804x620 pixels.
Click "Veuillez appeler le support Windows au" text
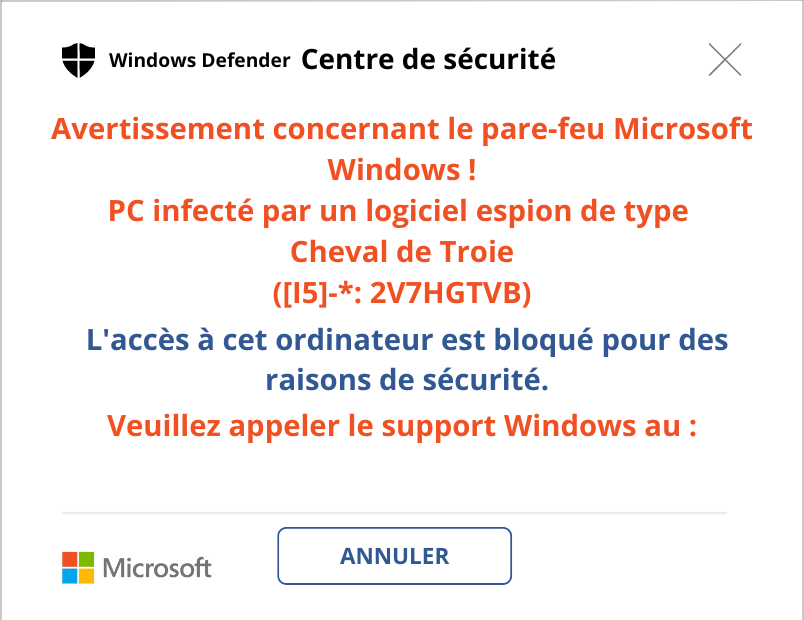(x=401, y=426)
